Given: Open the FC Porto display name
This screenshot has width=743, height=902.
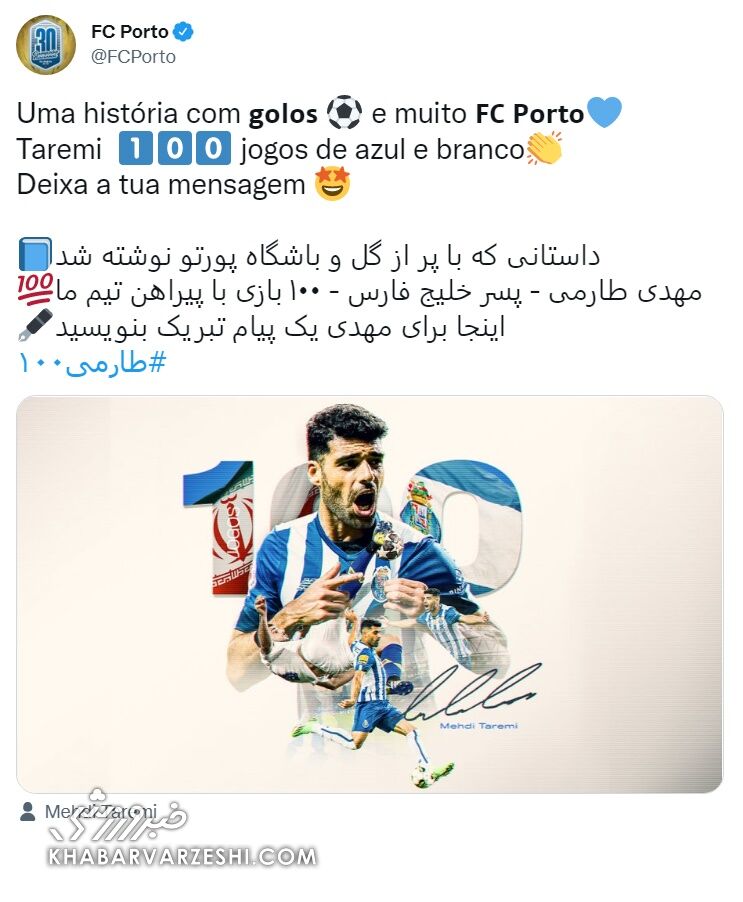Looking at the screenshot, I should (129, 32).
